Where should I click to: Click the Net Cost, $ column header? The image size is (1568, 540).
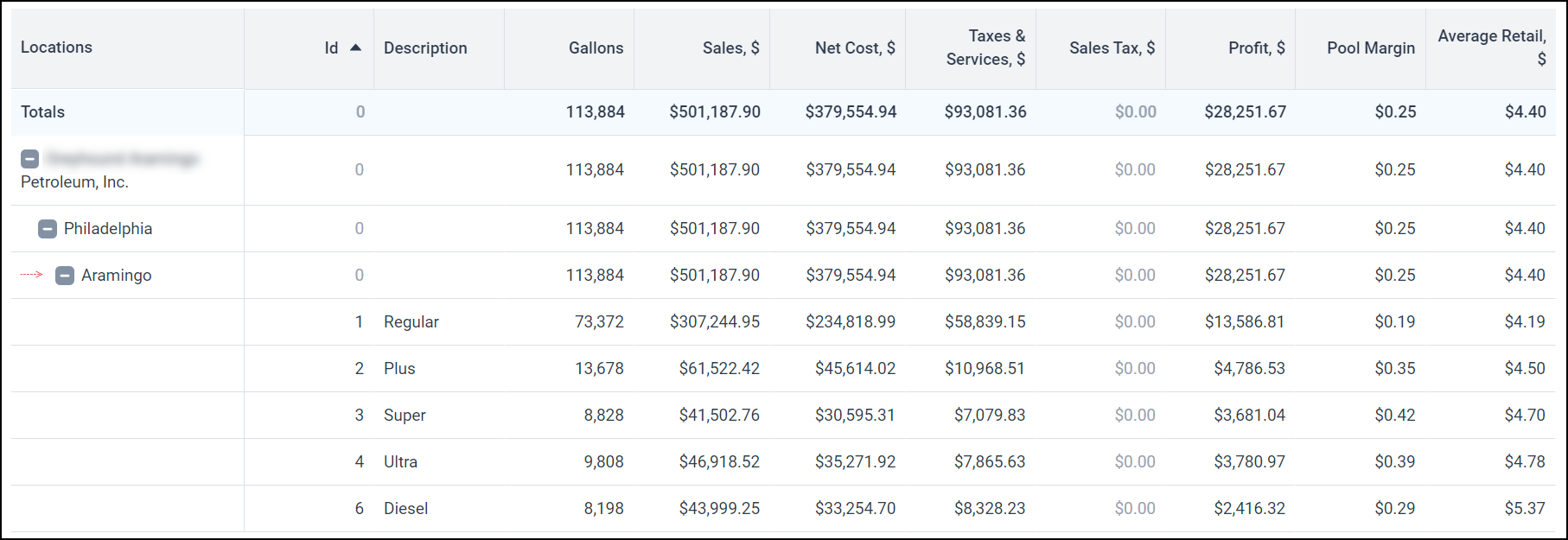[855, 48]
